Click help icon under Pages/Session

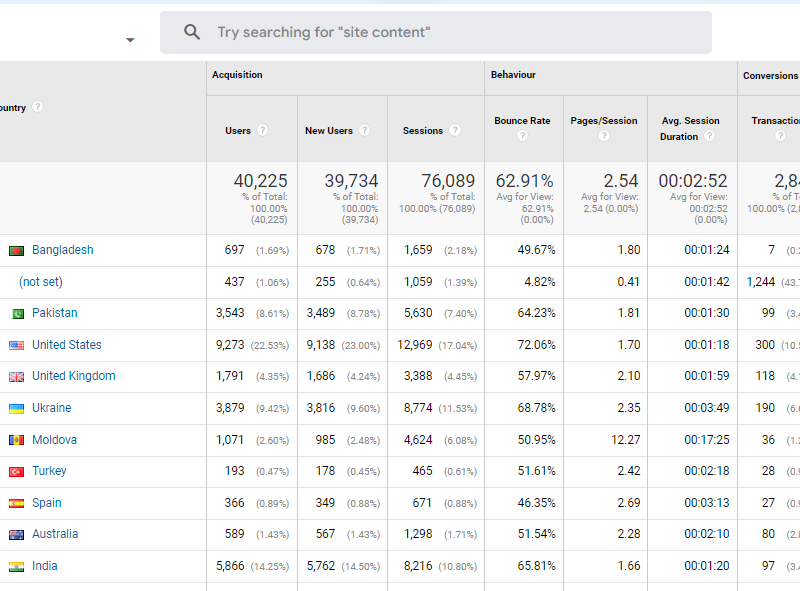click(604, 136)
